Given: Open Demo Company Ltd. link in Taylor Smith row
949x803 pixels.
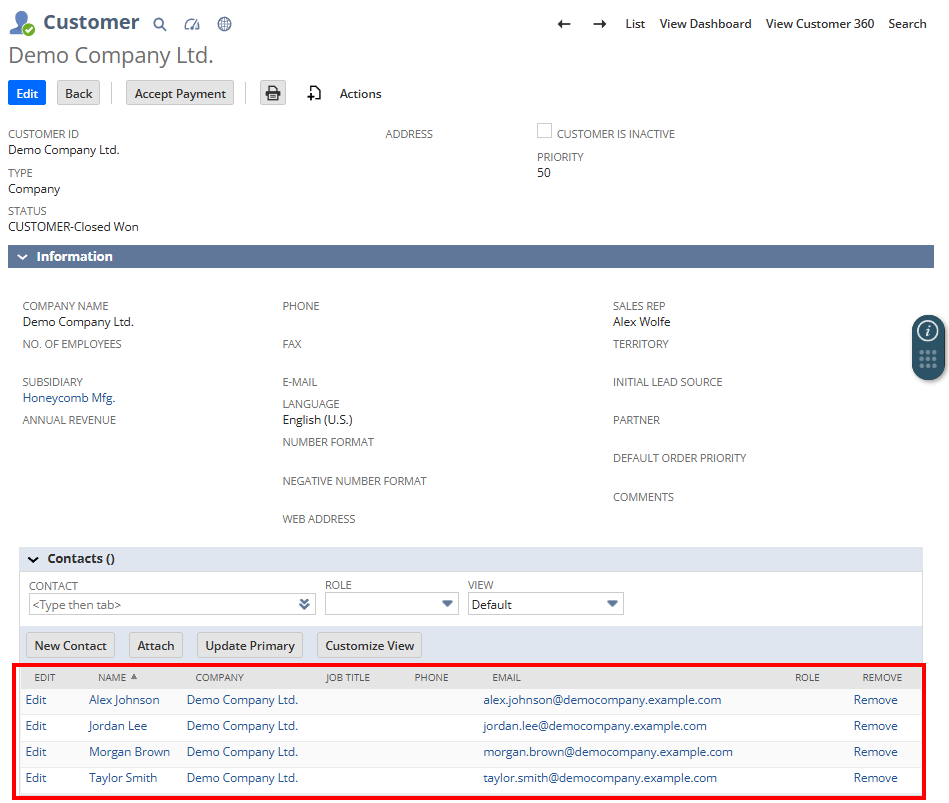Looking at the screenshot, I should pyautogui.click(x=242, y=778).
